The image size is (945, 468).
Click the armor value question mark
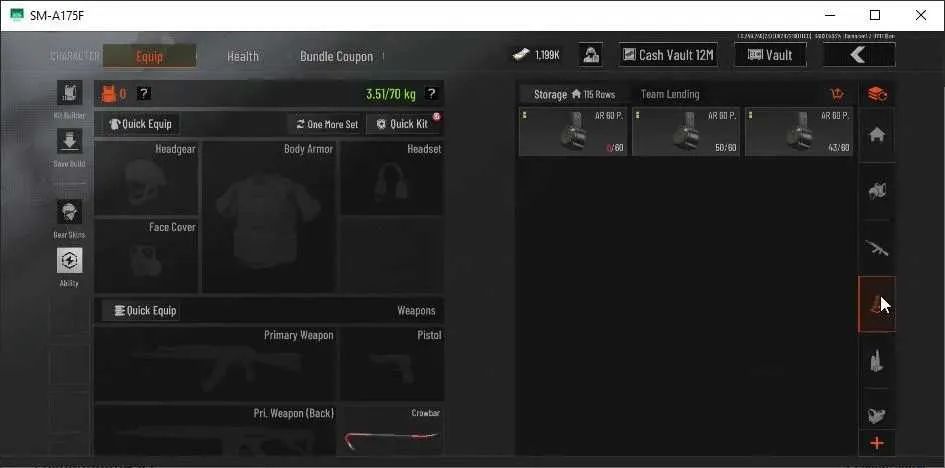[143, 93]
